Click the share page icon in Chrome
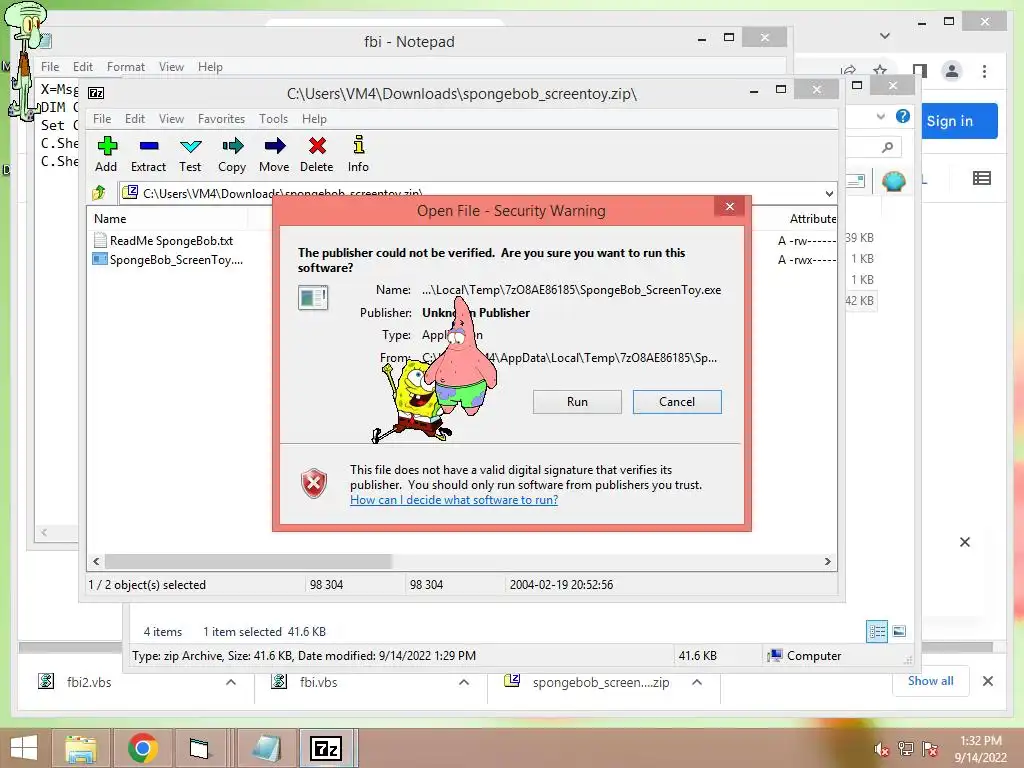This screenshot has height=768, width=1024. coord(848,71)
